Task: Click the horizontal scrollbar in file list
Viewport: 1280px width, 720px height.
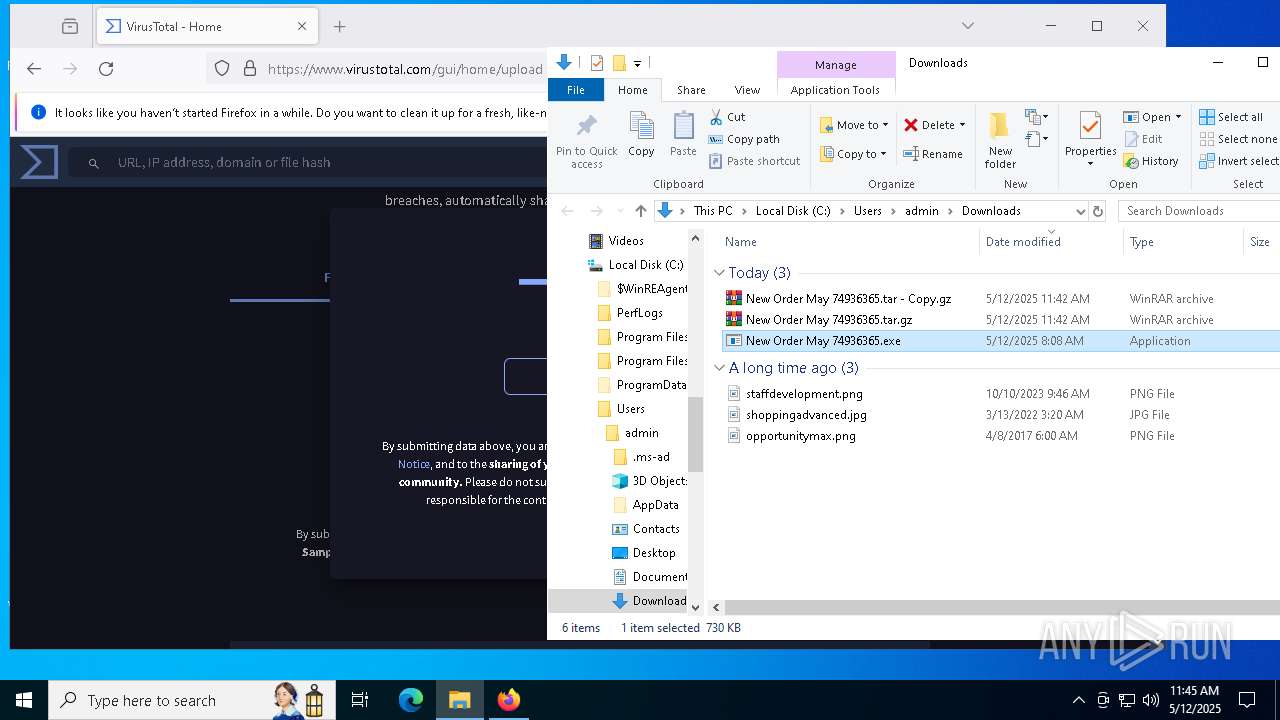Action: tap(1000, 607)
